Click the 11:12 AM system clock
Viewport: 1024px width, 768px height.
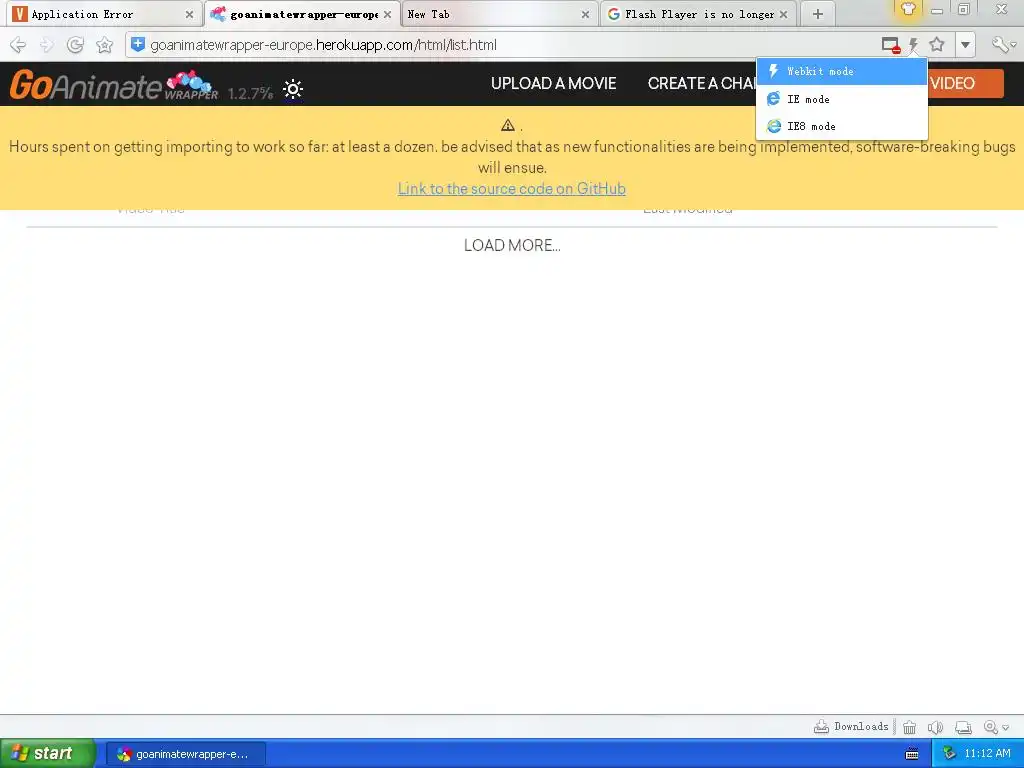(x=987, y=754)
